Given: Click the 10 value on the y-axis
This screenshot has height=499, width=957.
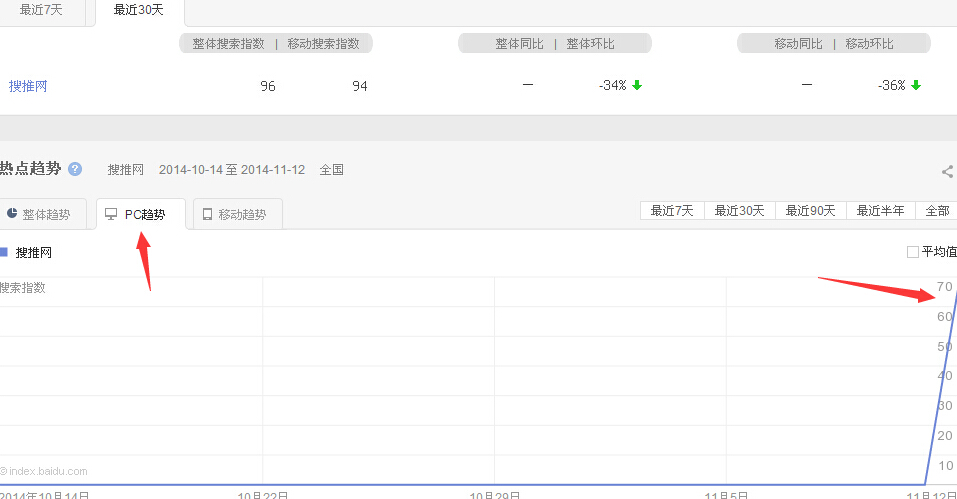Looking at the screenshot, I should coord(945,465).
